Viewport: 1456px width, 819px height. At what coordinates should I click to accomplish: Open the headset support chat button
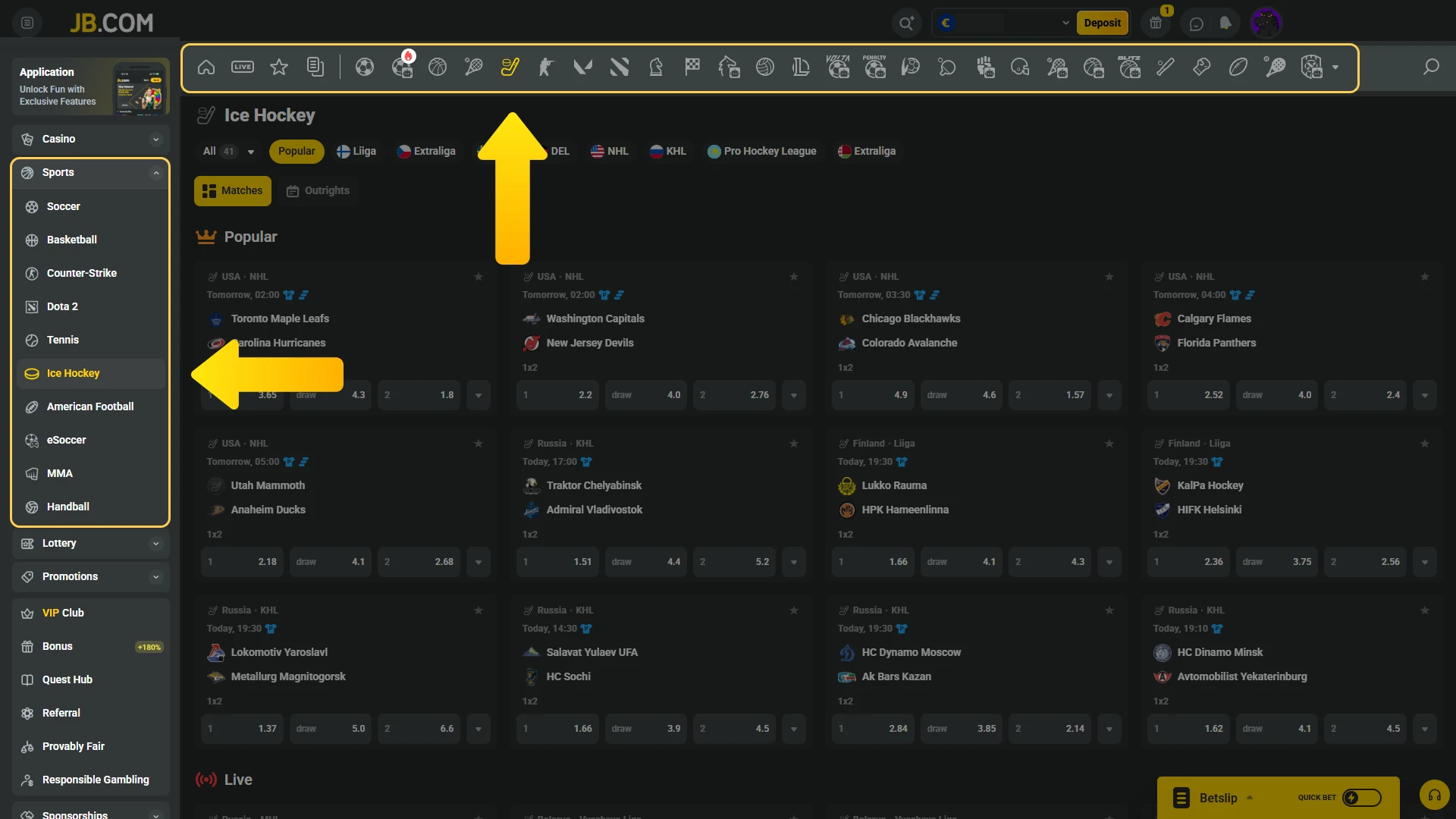[1434, 795]
